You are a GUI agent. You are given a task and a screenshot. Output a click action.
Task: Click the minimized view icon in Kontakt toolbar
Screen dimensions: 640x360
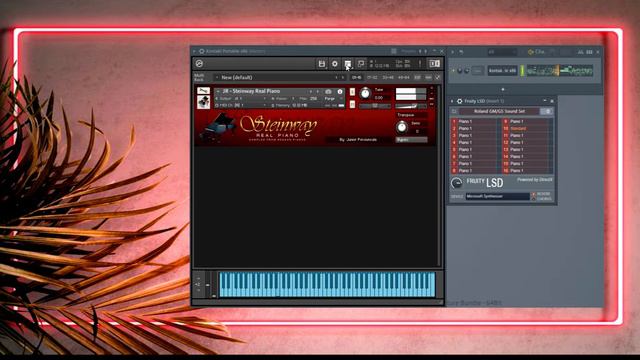[x=361, y=64]
